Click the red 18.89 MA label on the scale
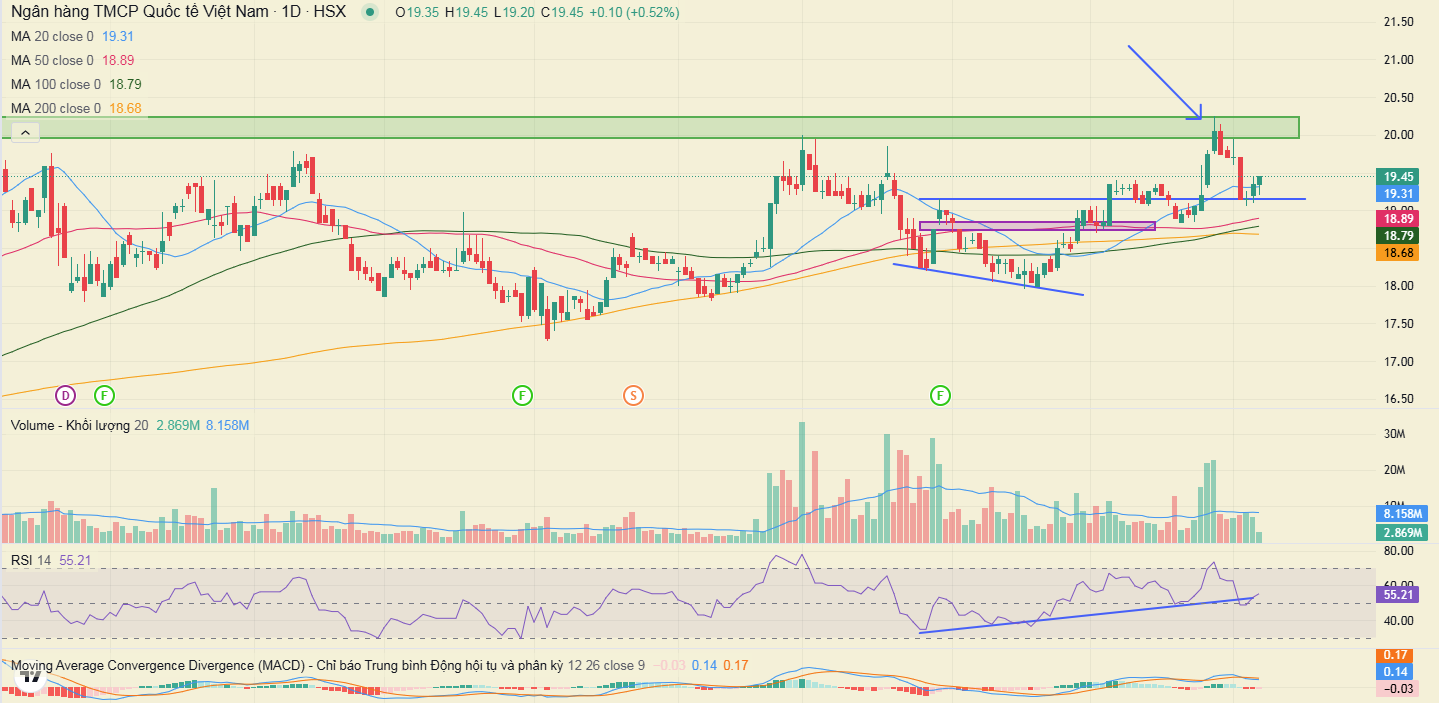This screenshot has width=1439, height=703. pos(1397,218)
